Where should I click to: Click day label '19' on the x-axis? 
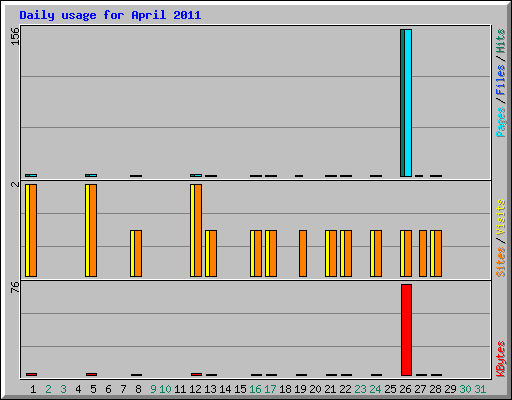[x=300, y=389]
